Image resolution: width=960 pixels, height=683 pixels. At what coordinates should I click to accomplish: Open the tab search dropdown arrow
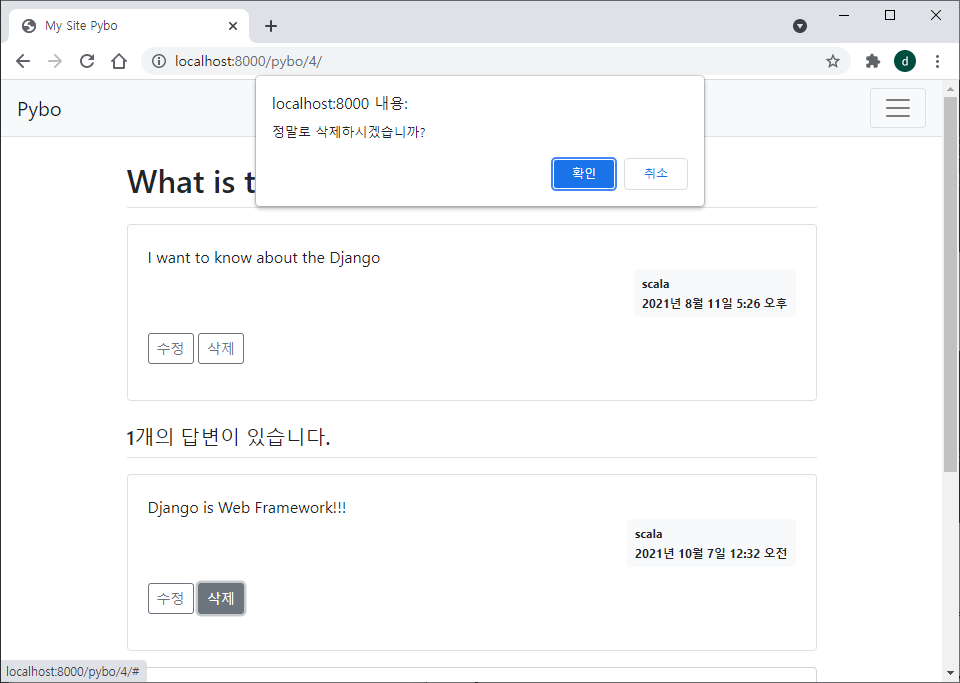pos(800,26)
